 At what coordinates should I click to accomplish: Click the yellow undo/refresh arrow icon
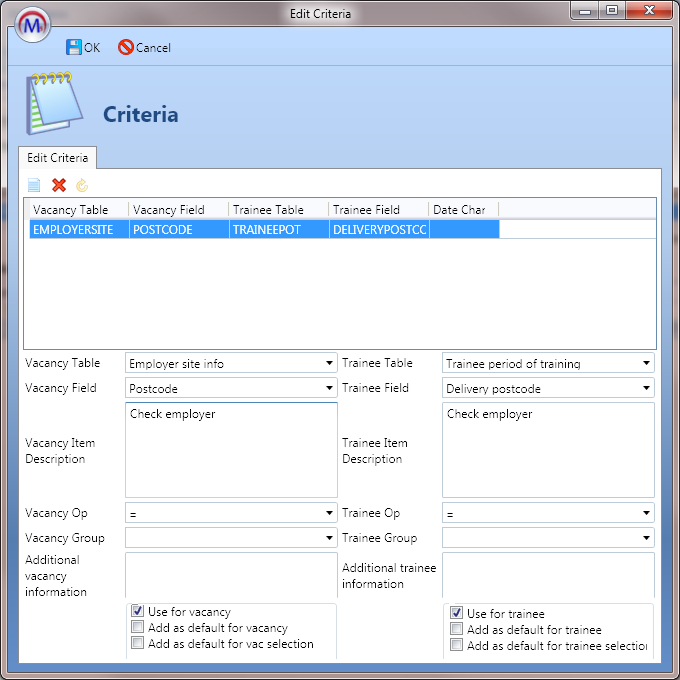tap(82, 185)
